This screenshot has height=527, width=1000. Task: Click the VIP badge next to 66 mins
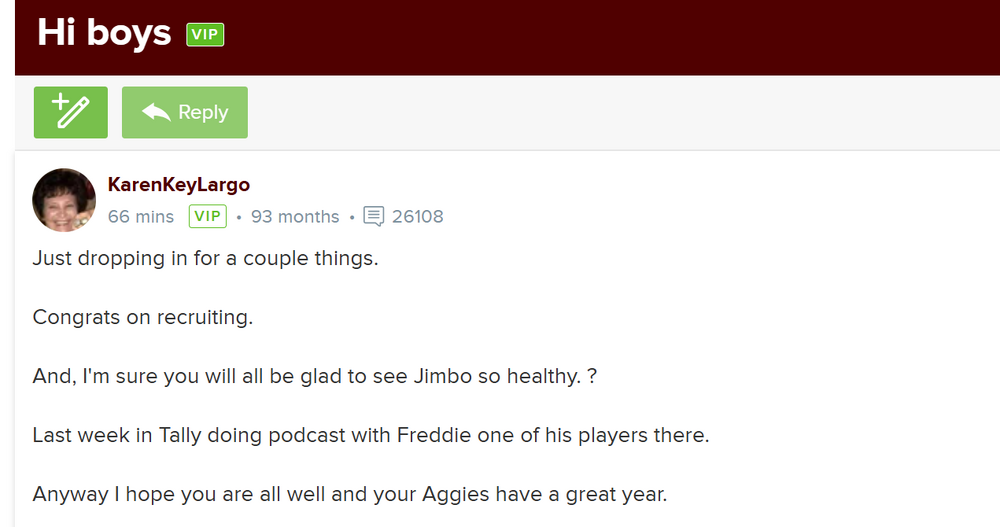pyautogui.click(x=208, y=217)
